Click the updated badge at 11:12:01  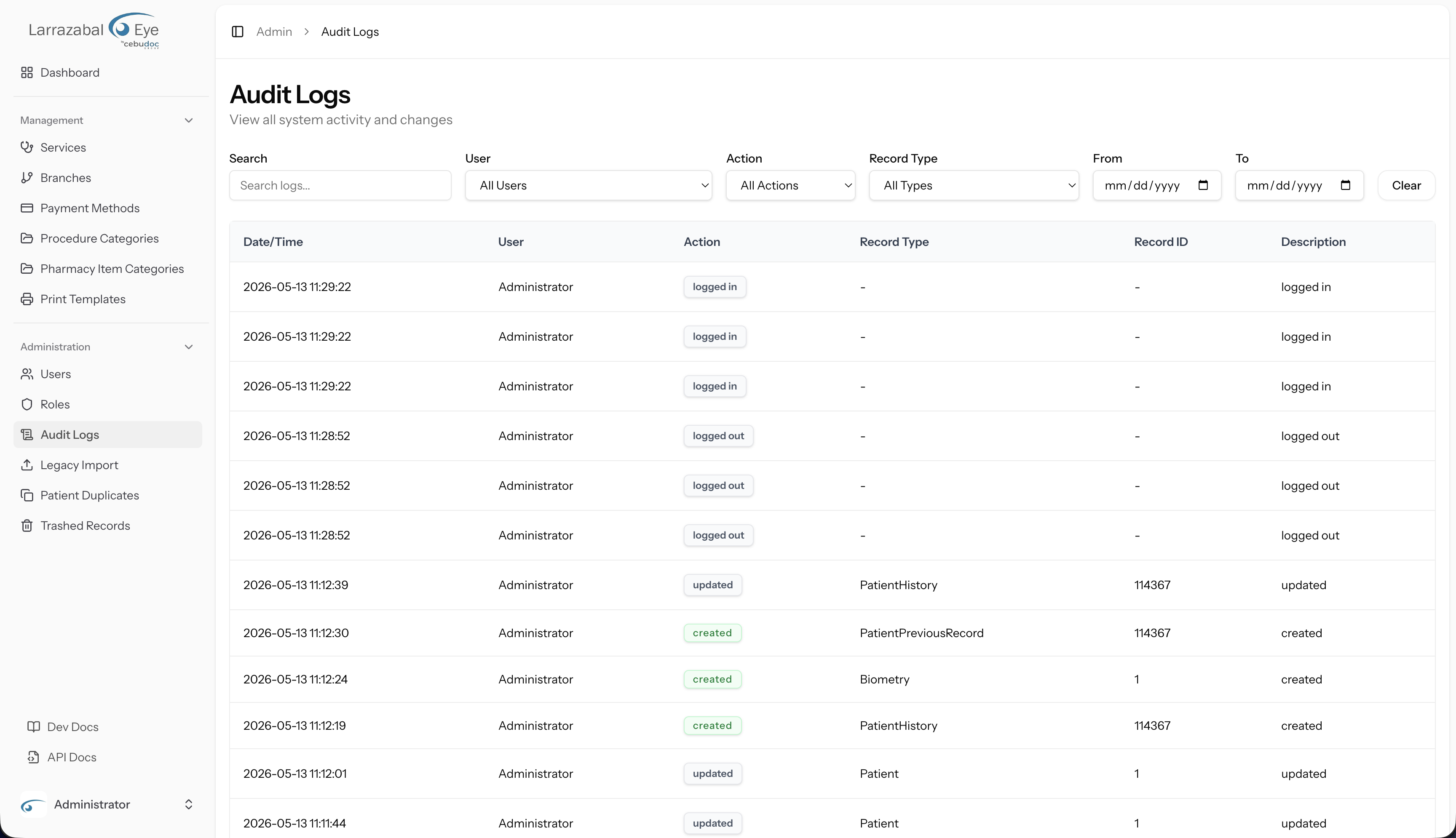coord(713,774)
